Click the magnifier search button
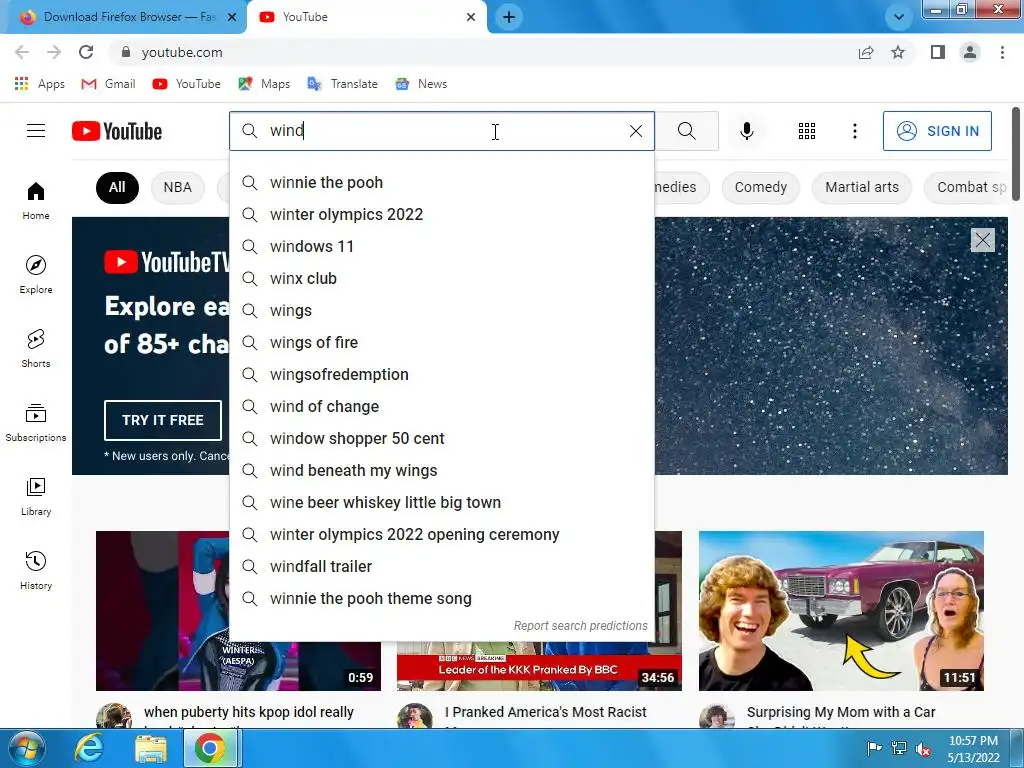 point(686,131)
